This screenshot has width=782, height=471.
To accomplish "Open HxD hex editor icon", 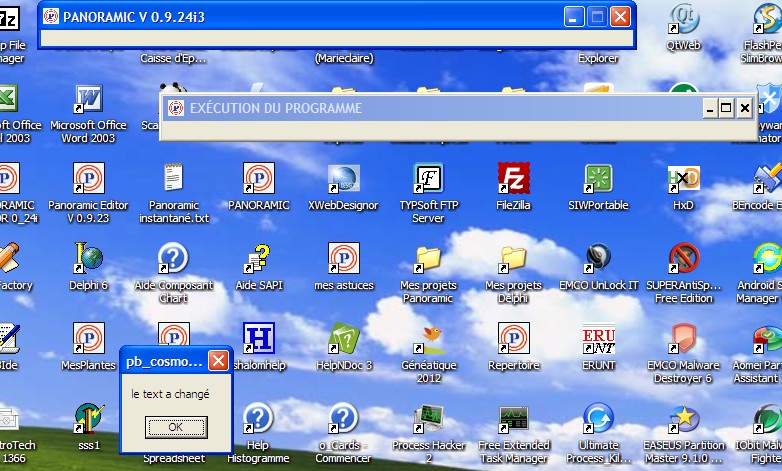I will [683, 178].
